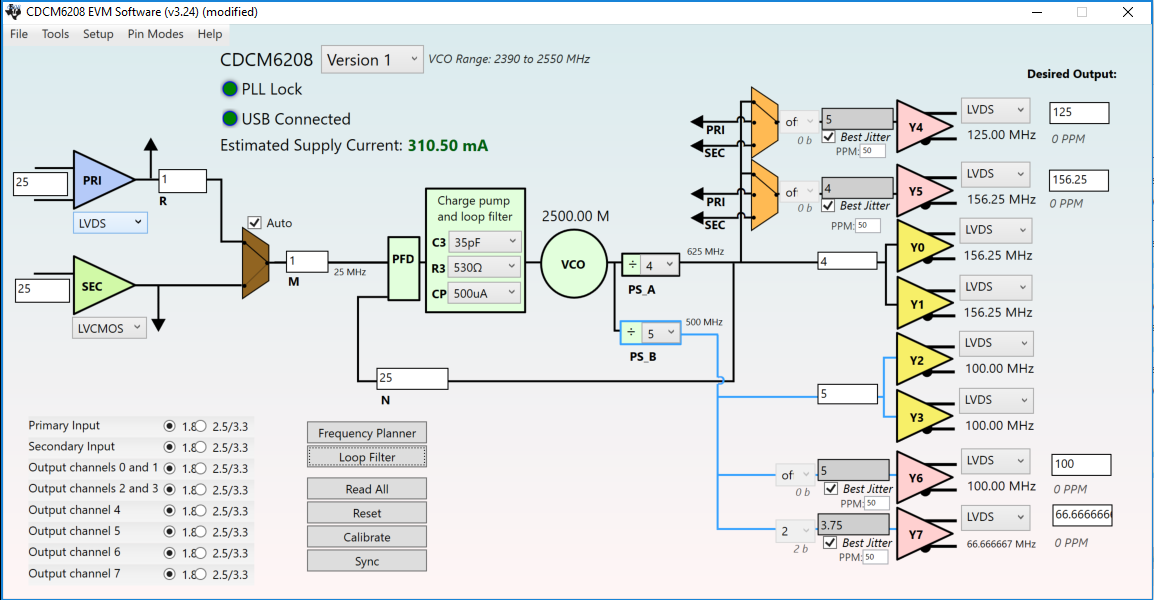The height and width of the screenshot is (600, 1154).
Task: Click the Y7 PPM input field
Action: (x=874, y=557)
